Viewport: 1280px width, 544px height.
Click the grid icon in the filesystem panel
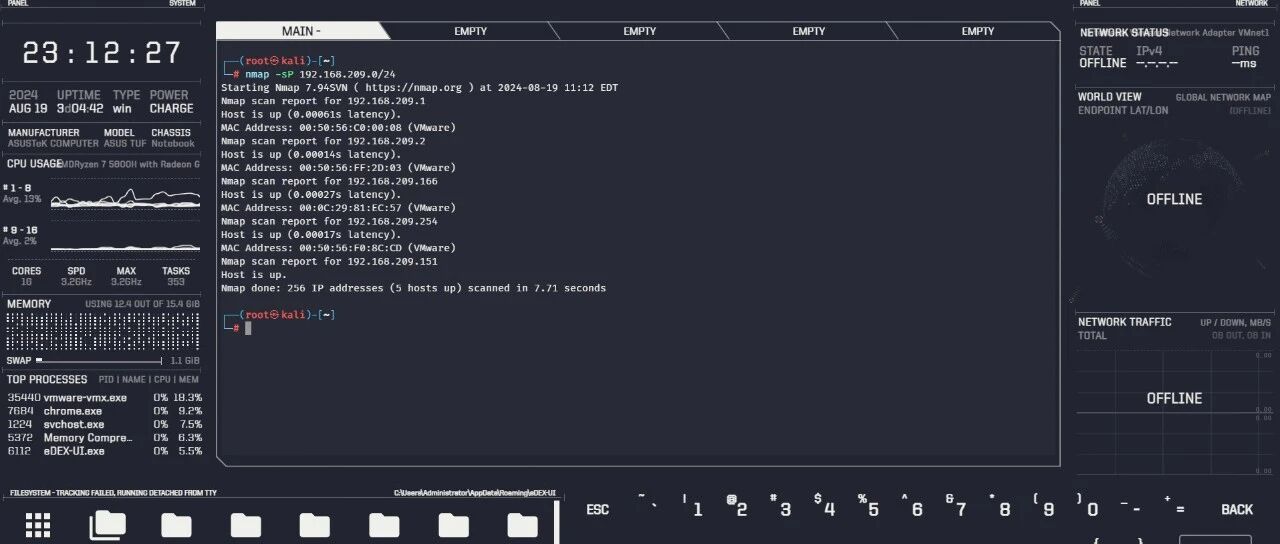[x=38, y=525]
